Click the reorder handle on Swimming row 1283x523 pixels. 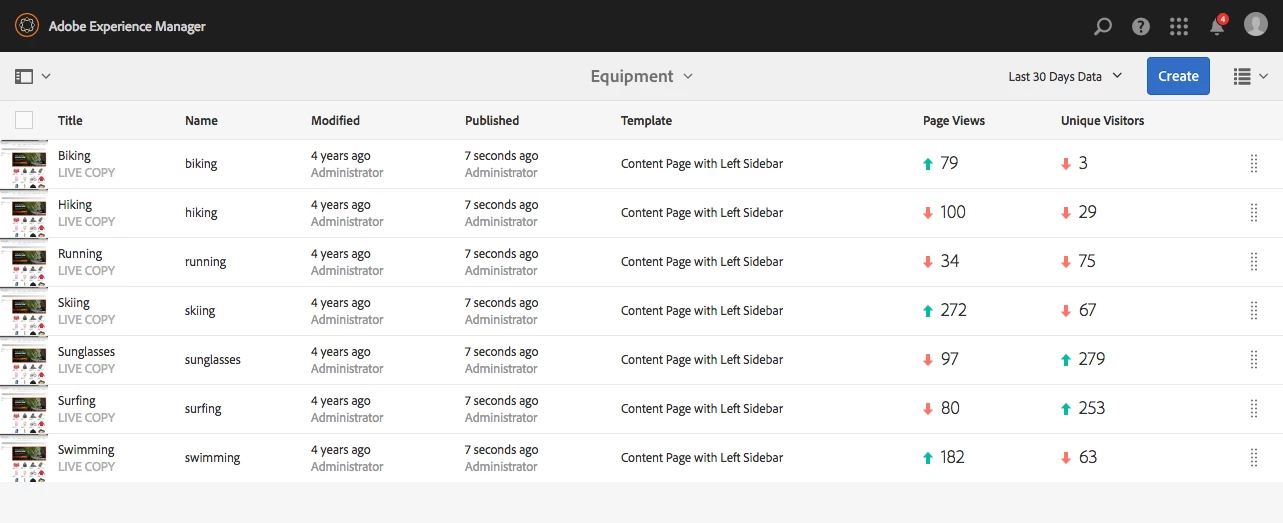coord(1254,458)
